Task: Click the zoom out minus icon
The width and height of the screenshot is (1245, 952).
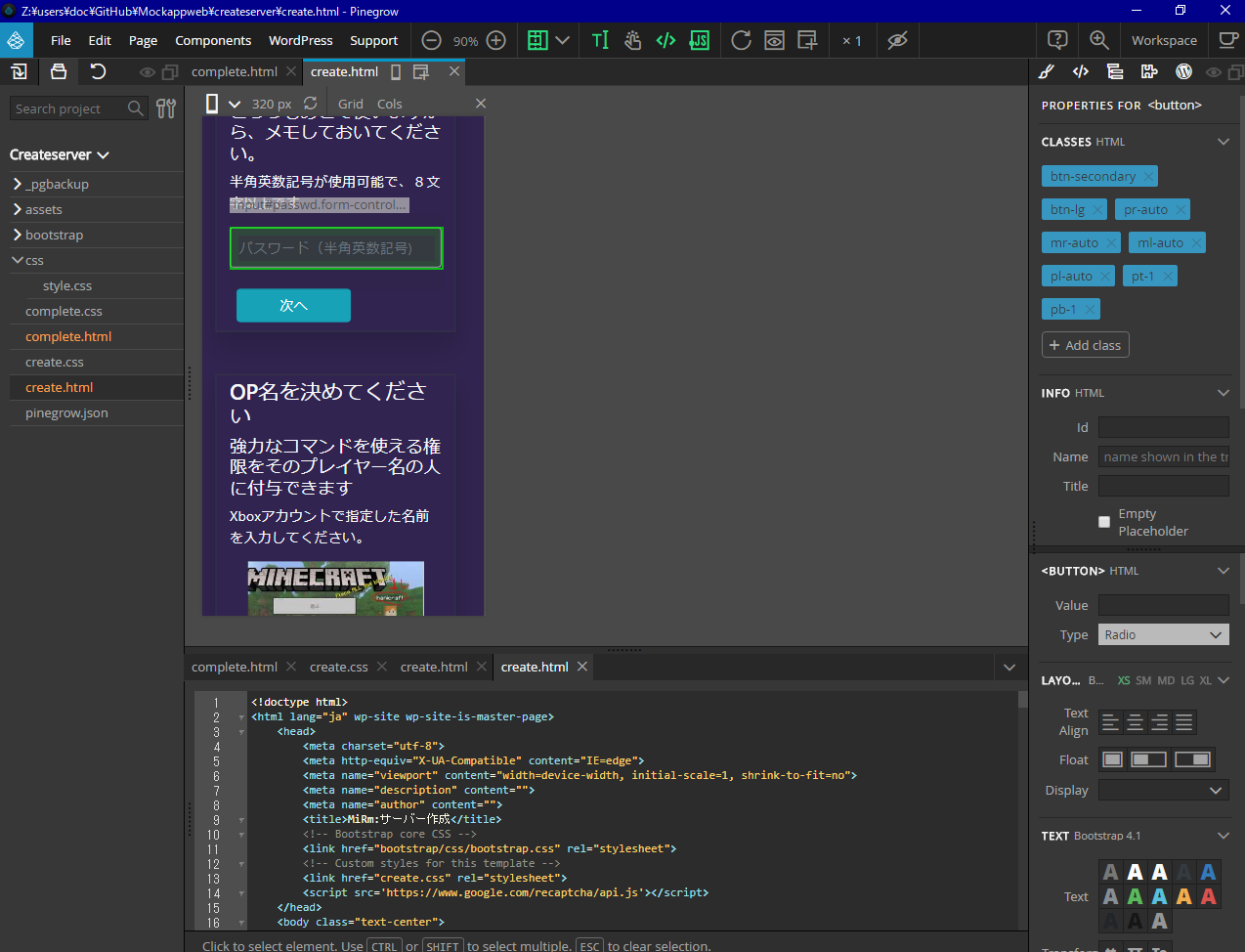Action: pyautogui.click(x=431, y=40)
